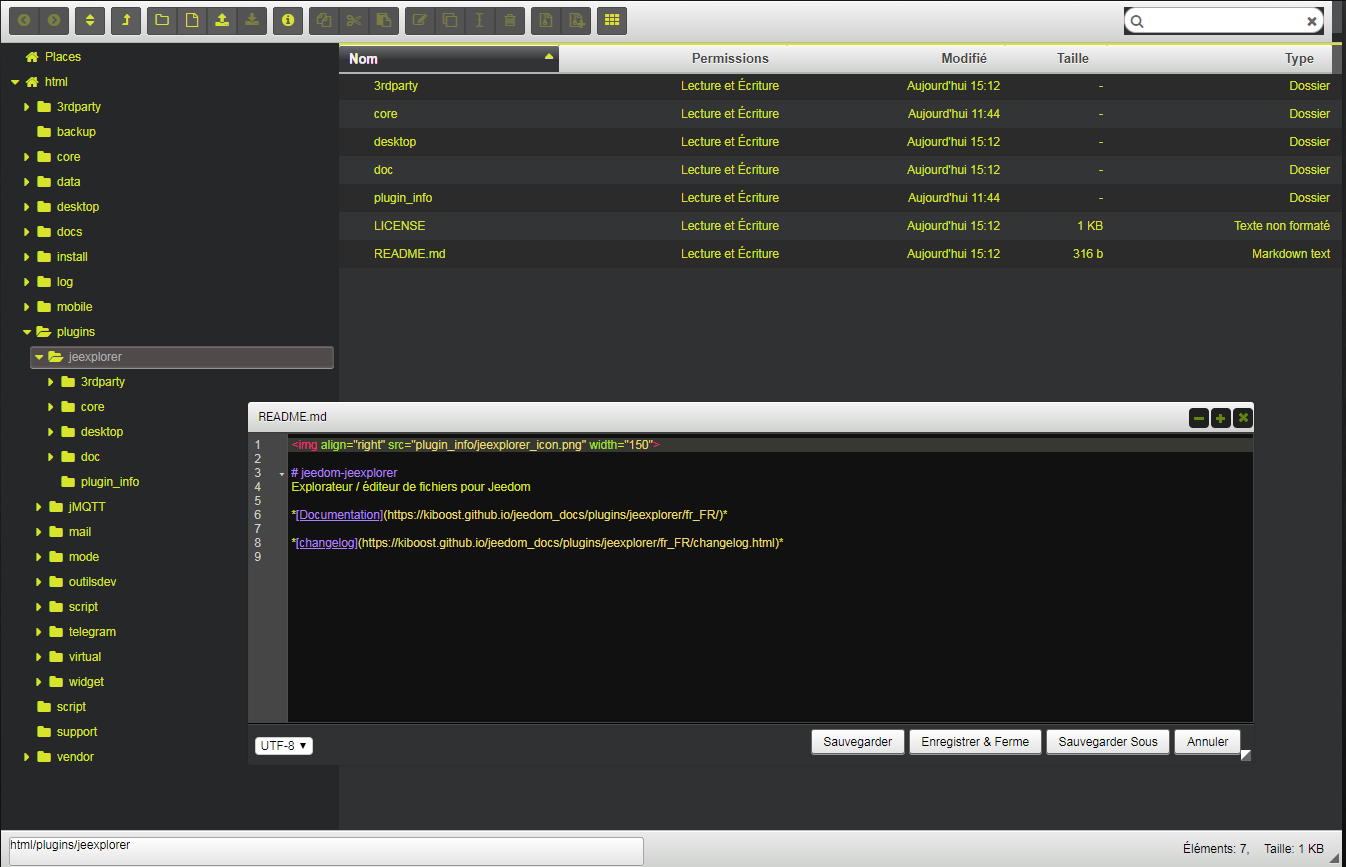The height and width of the screenshot is (867, 1346).
Task: Click the up-down arrows toolbar icon
Action: [x=90, y=20]
